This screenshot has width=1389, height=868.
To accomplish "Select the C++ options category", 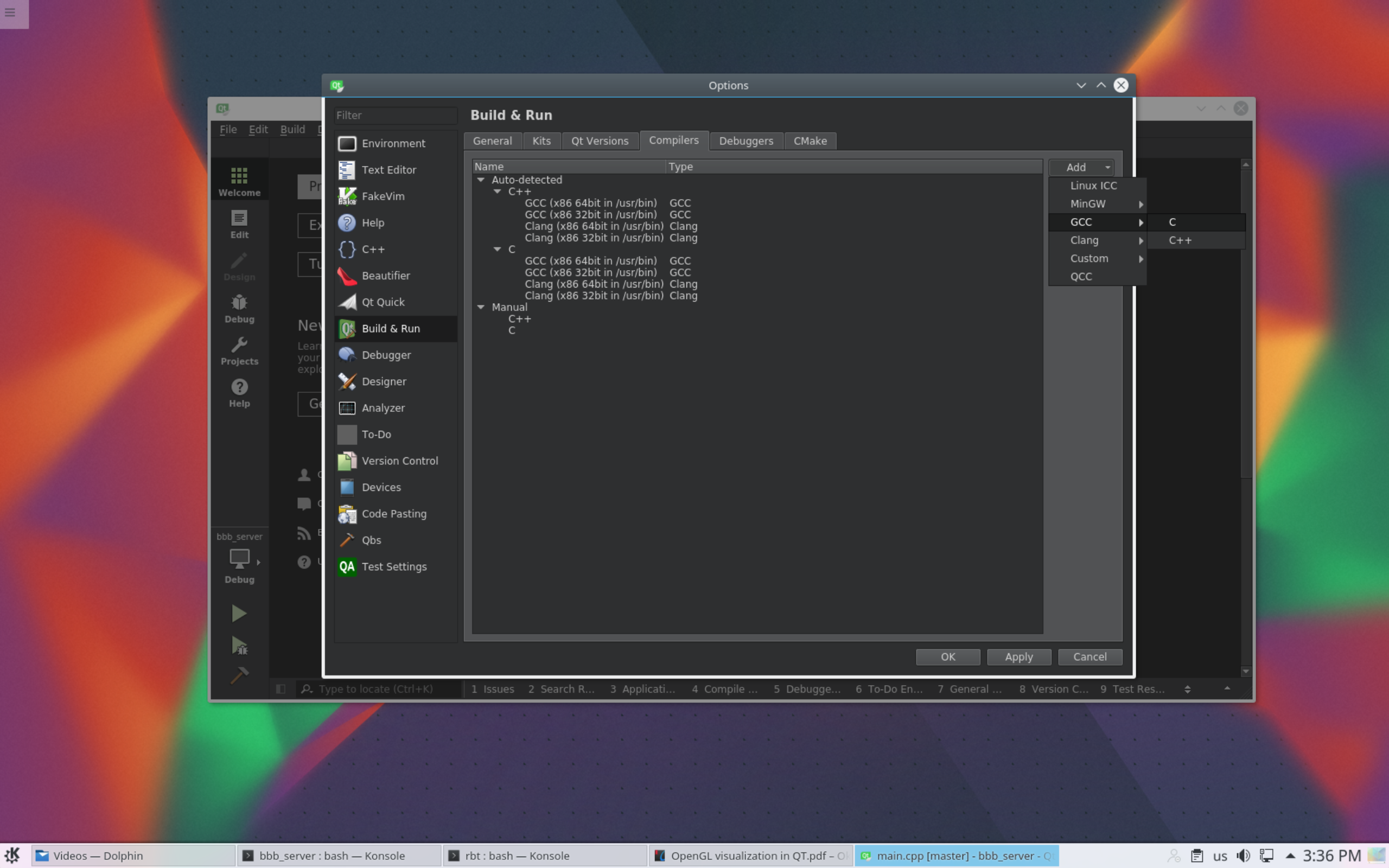I will click(396, 249).
